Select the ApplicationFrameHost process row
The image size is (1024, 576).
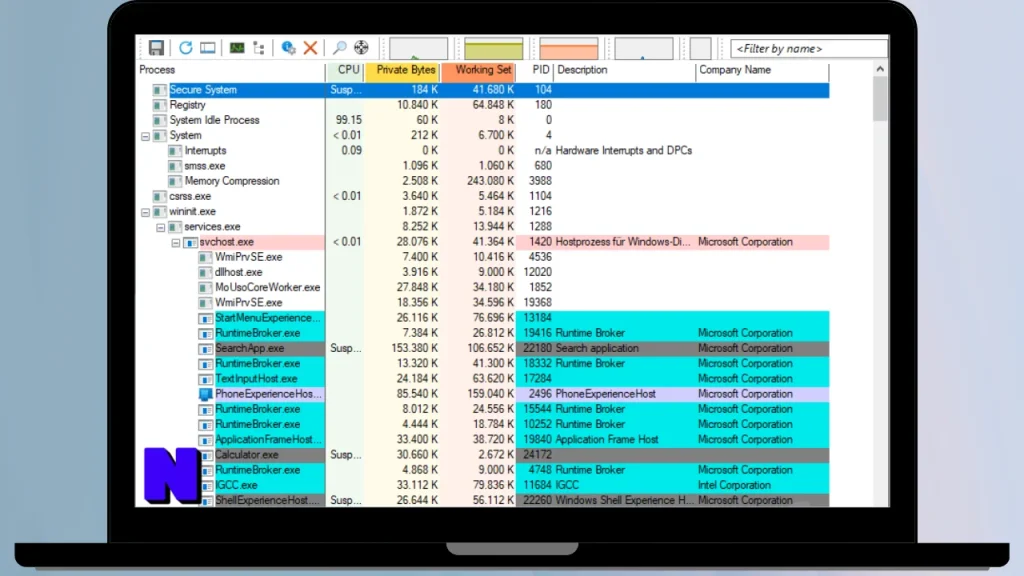pos(483,440)
